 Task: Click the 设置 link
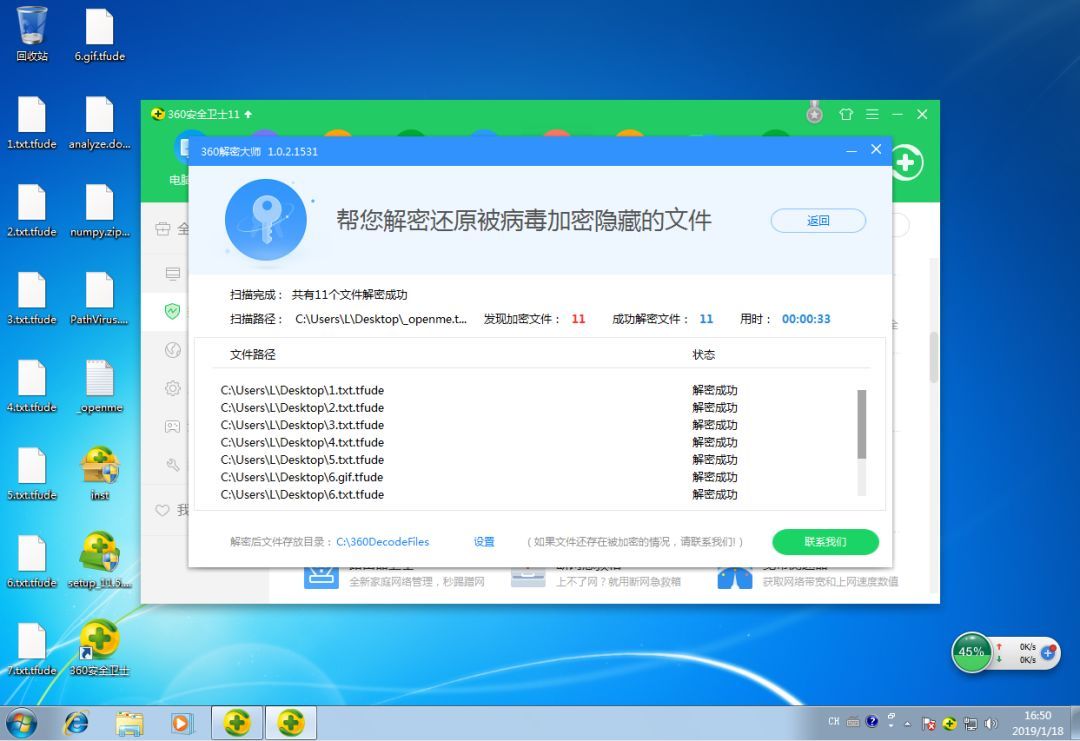pyautogui.click(x=484, y=542)
